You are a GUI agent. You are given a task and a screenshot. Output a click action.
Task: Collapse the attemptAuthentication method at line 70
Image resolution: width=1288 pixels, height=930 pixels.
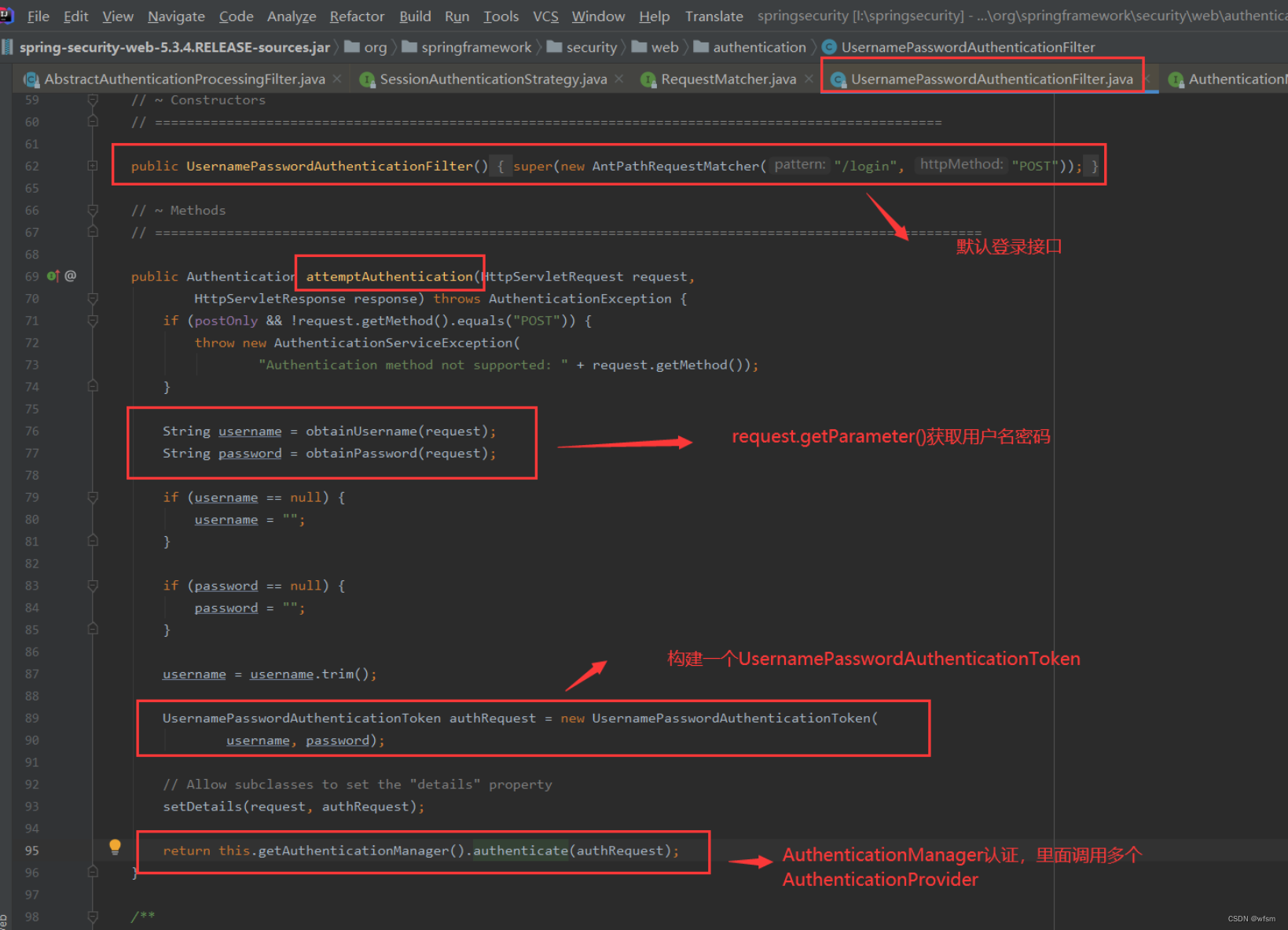tap(93, 298)
